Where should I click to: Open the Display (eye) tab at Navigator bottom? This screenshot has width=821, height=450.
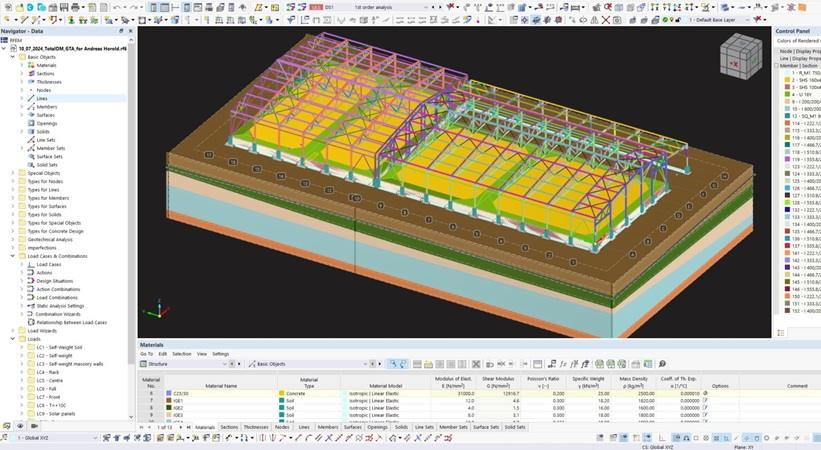click(x=20, y=426)
